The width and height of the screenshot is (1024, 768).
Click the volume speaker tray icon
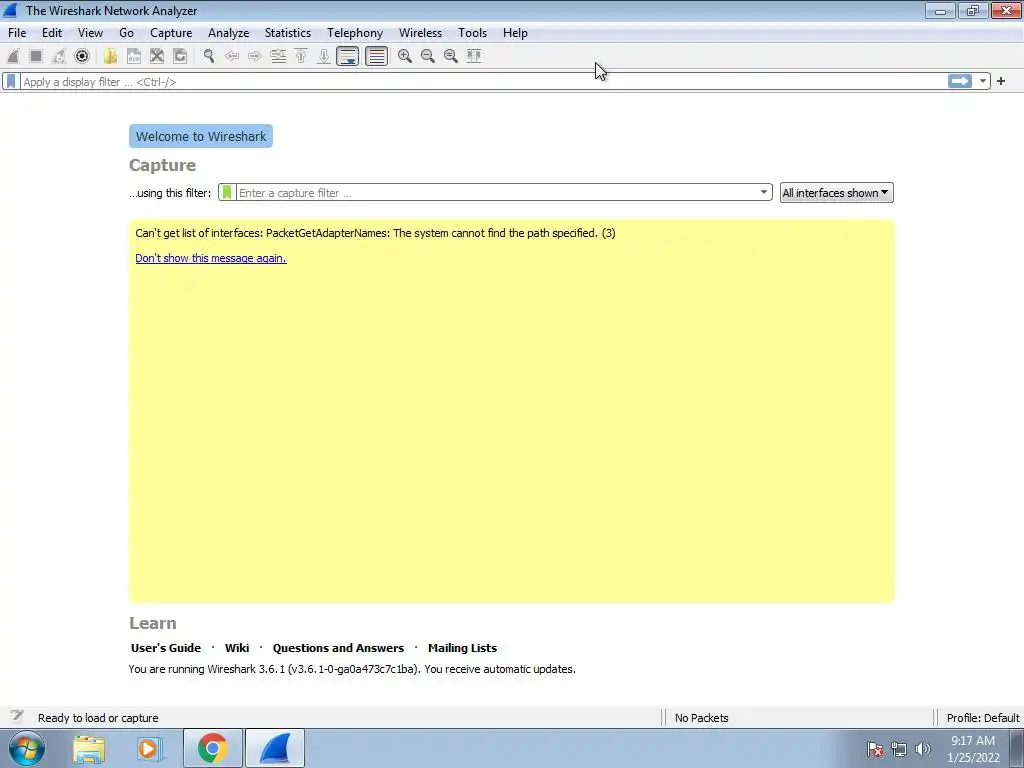923,749
